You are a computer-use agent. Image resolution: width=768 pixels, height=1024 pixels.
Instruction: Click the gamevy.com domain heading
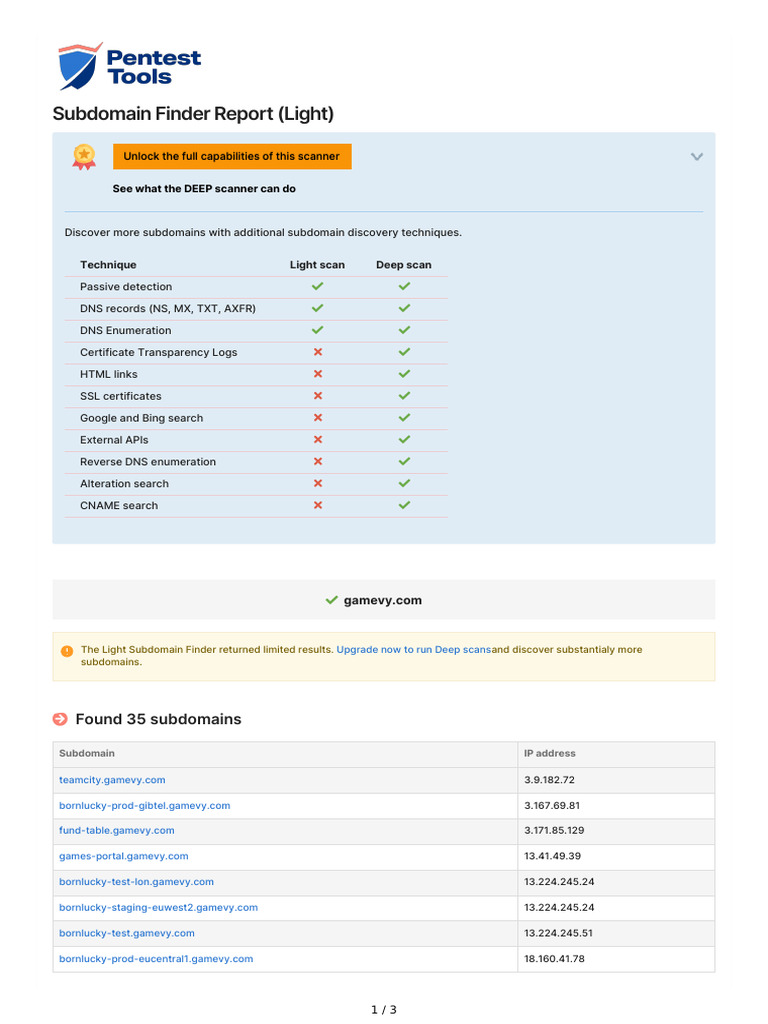click(x=383, y=600)
